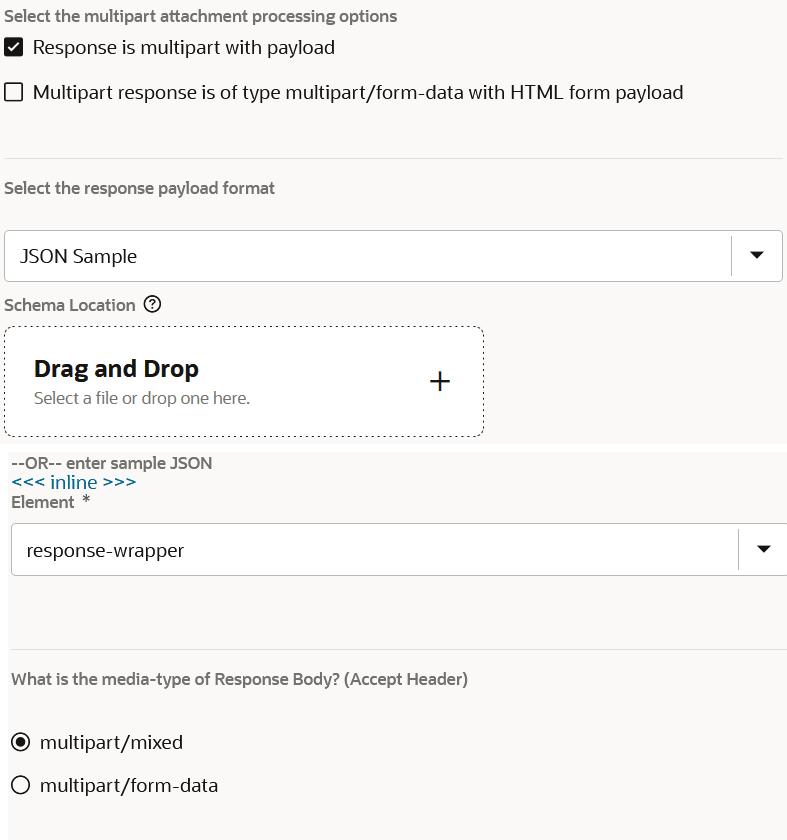Enable the HTML form payload multipart checkbox
Viewport: 787px width, 840px height.
pyautogui.click(x=14, y=93)
